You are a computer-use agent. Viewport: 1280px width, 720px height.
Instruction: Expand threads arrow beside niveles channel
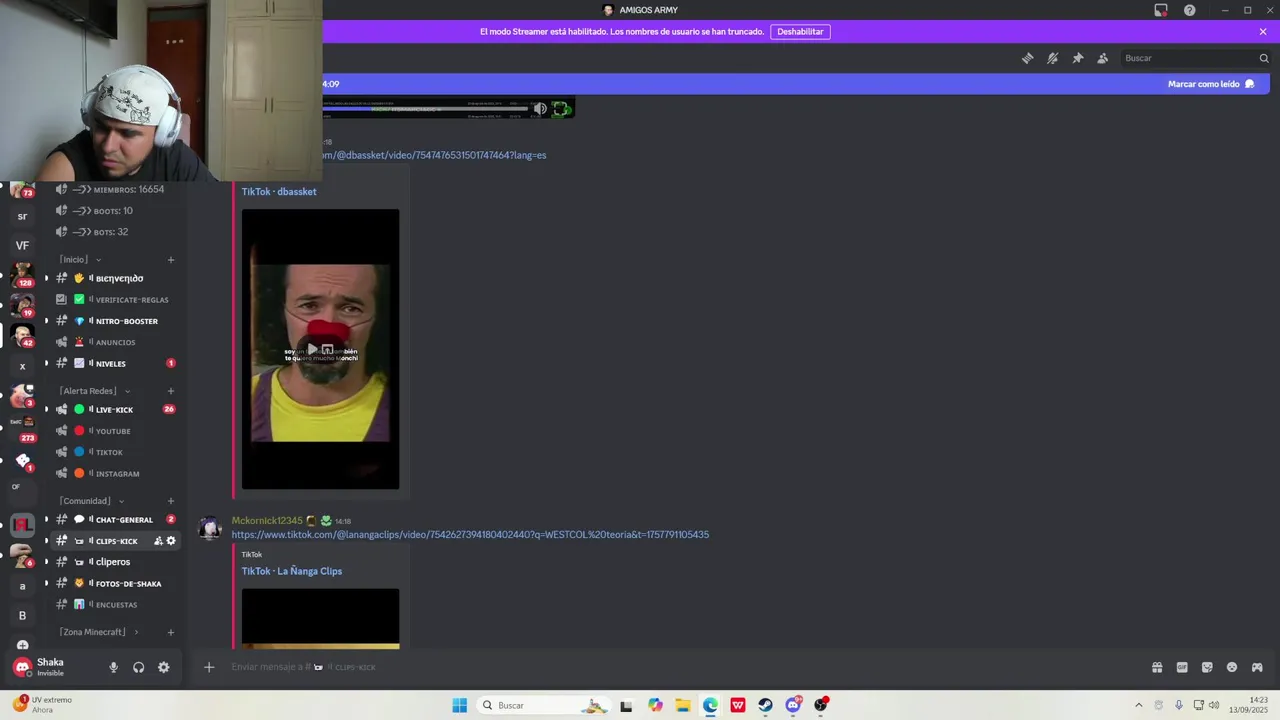pyautogui.click(x=46, y=363)
